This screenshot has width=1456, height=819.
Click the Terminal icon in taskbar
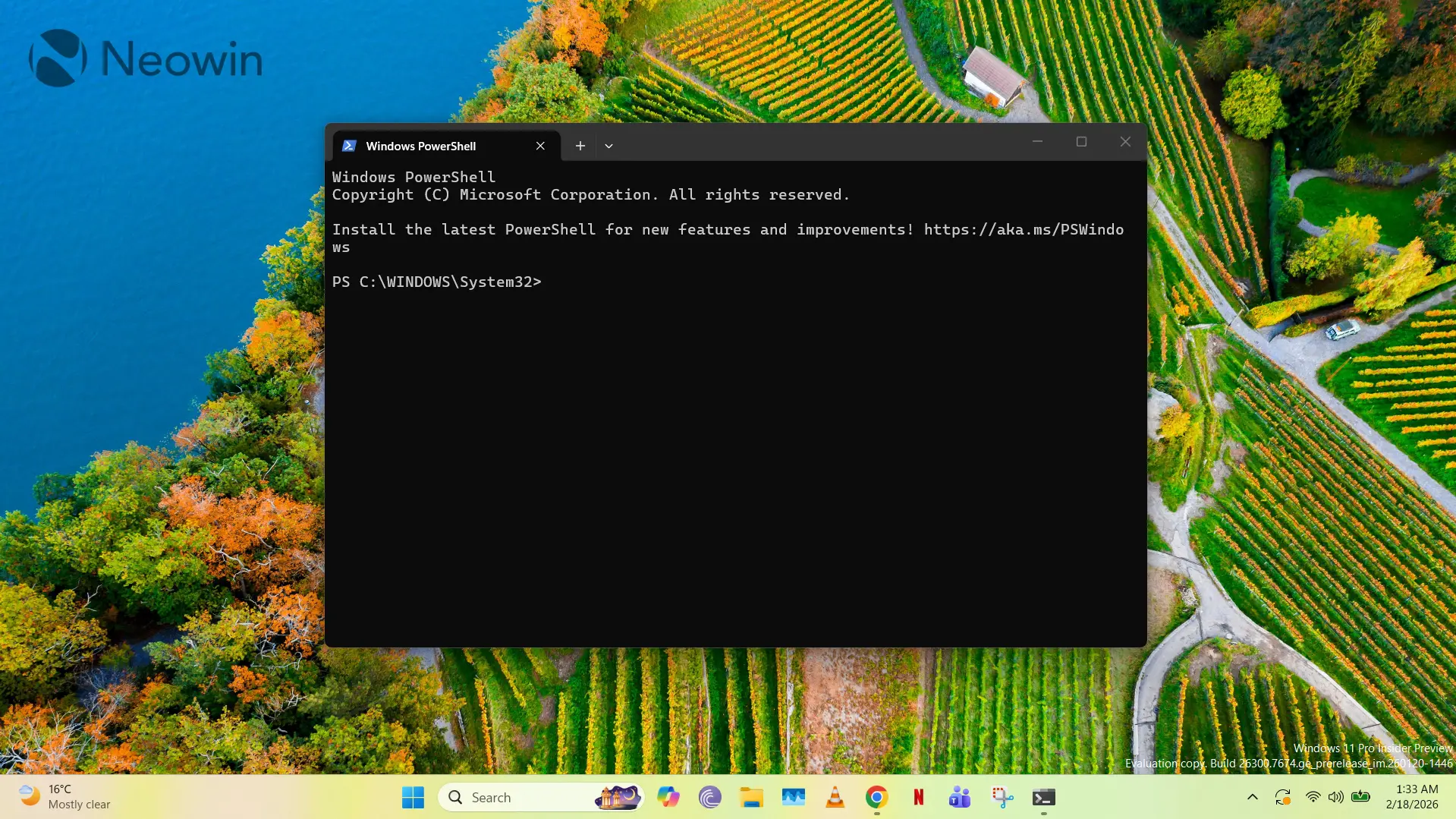coord(1043,797)
